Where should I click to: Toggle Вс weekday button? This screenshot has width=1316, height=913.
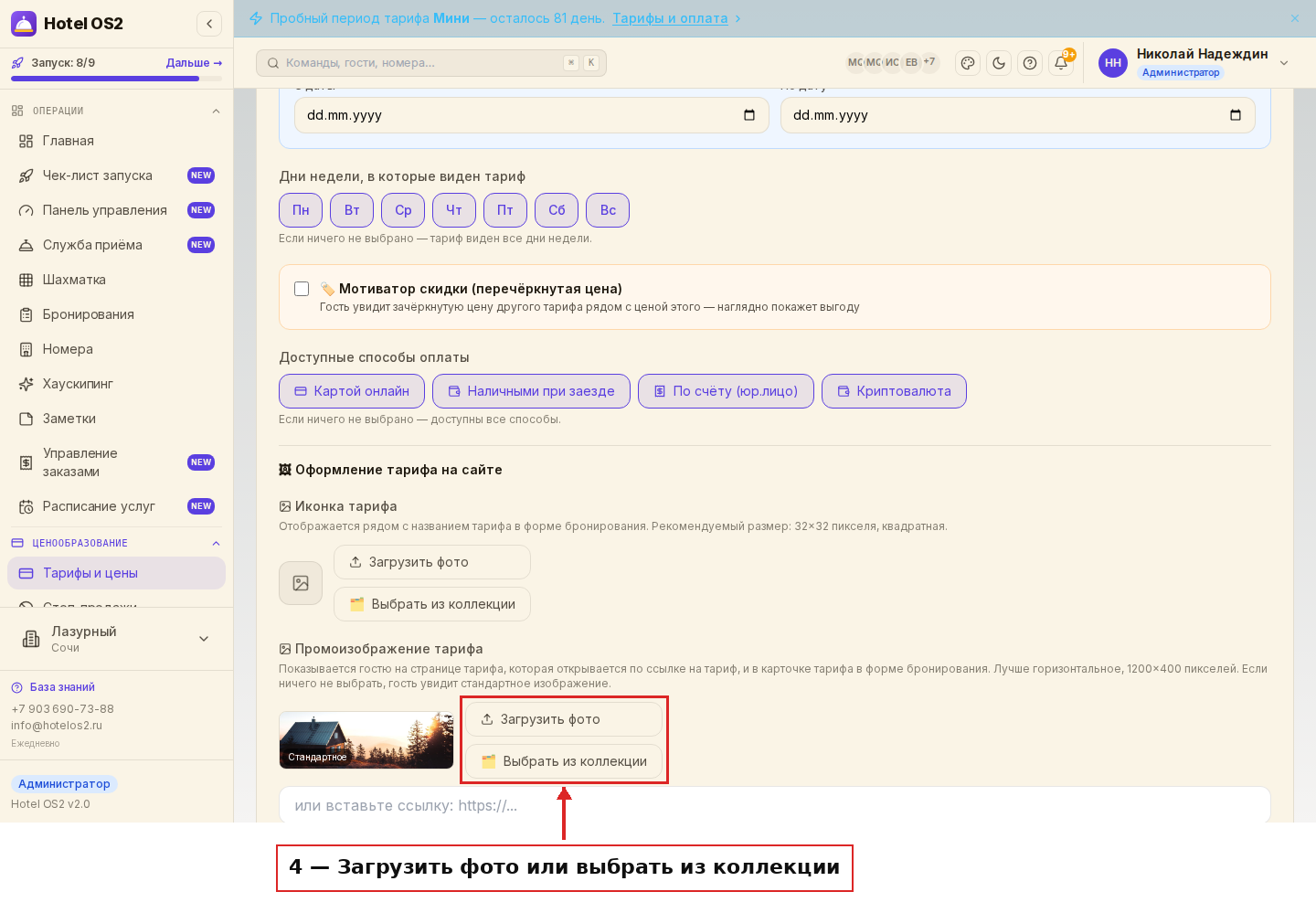tap(608, 210)
